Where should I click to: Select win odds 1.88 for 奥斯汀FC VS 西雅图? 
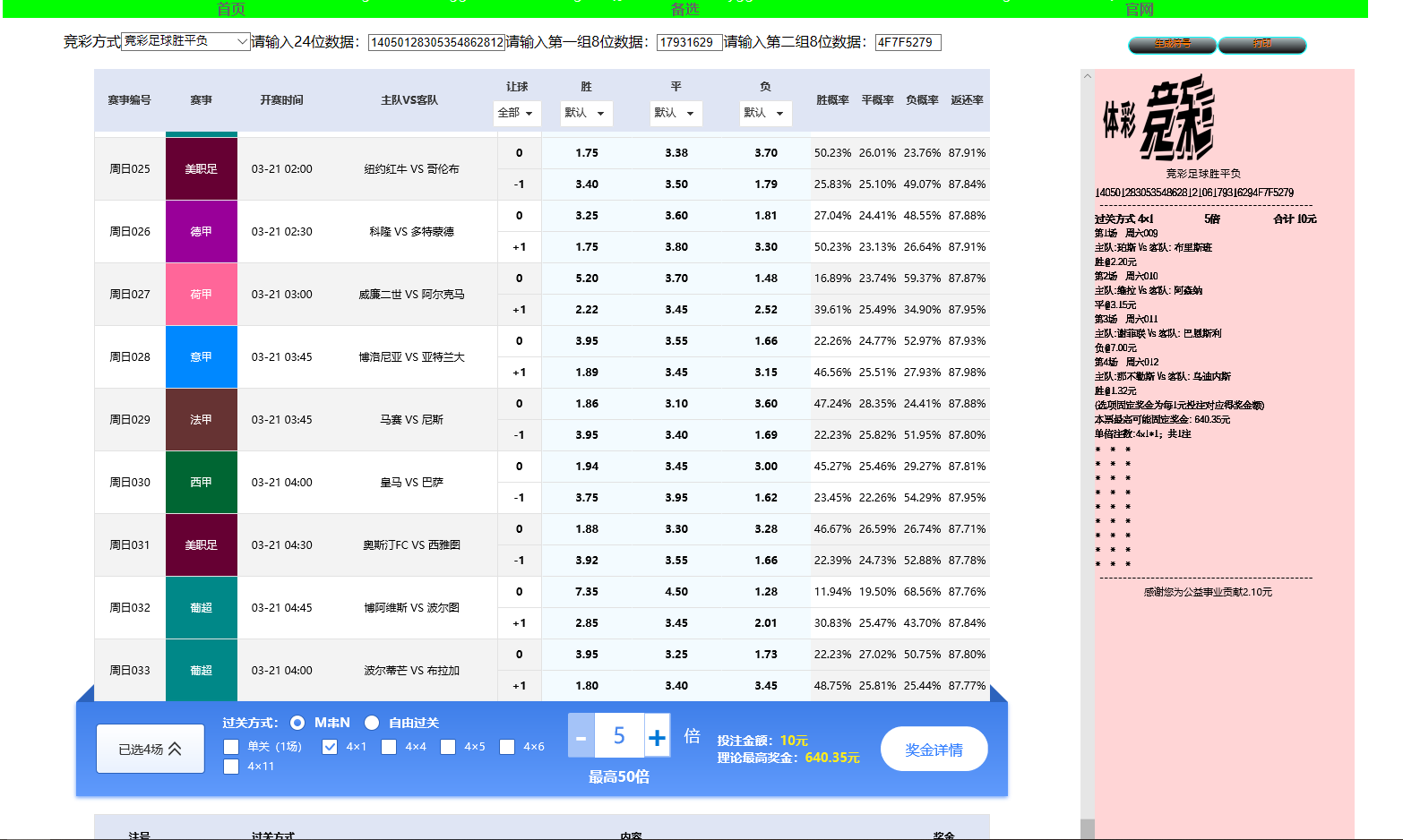pos(587,529)
